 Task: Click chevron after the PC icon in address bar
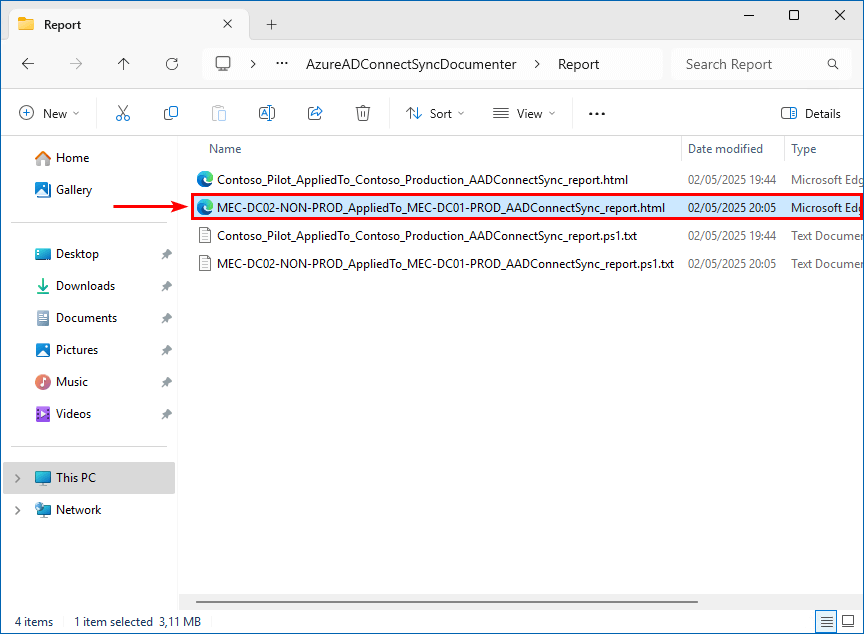pos(253,64)
